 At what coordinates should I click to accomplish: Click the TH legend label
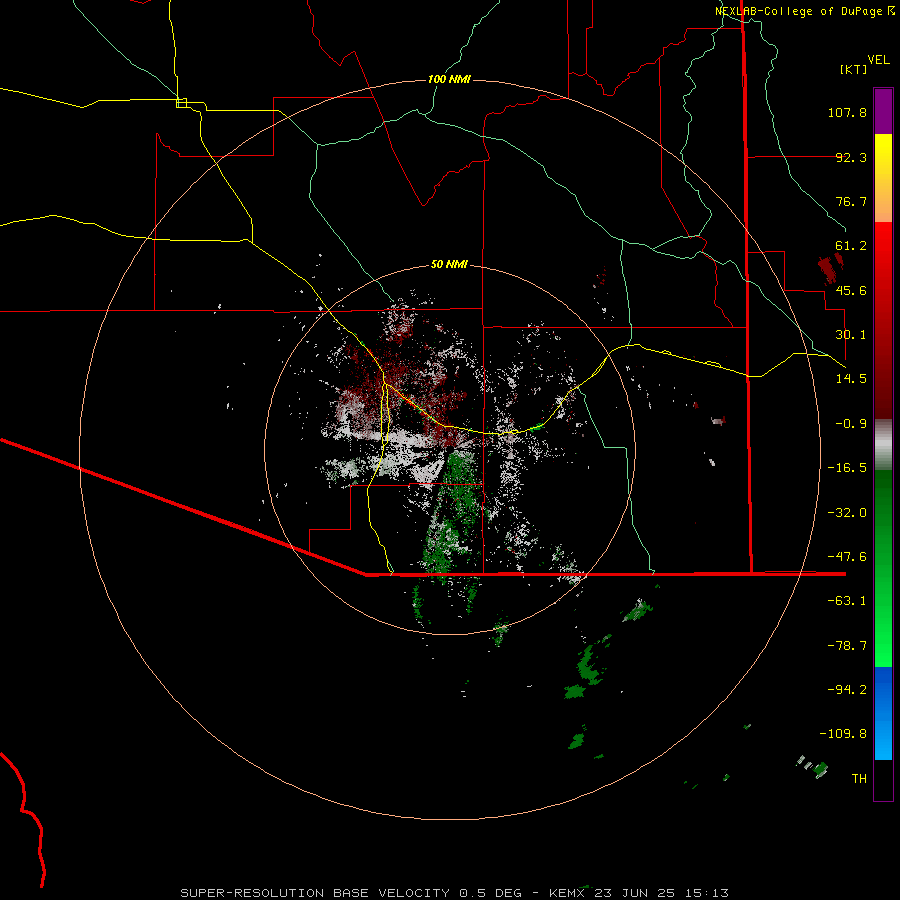859,779
